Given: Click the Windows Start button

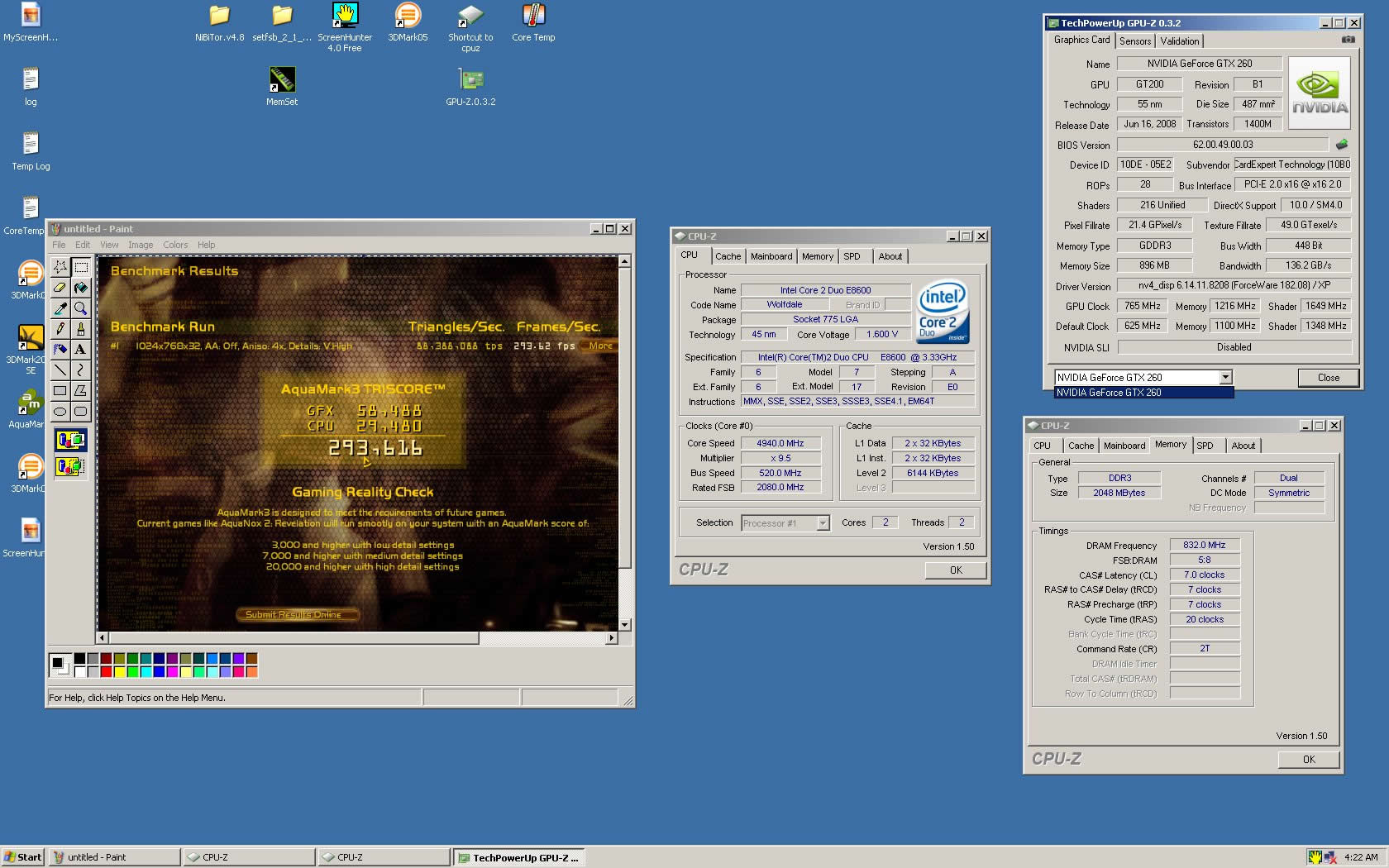Looking at the screenshot, I should pyautogui.click(x=22, y=857).
